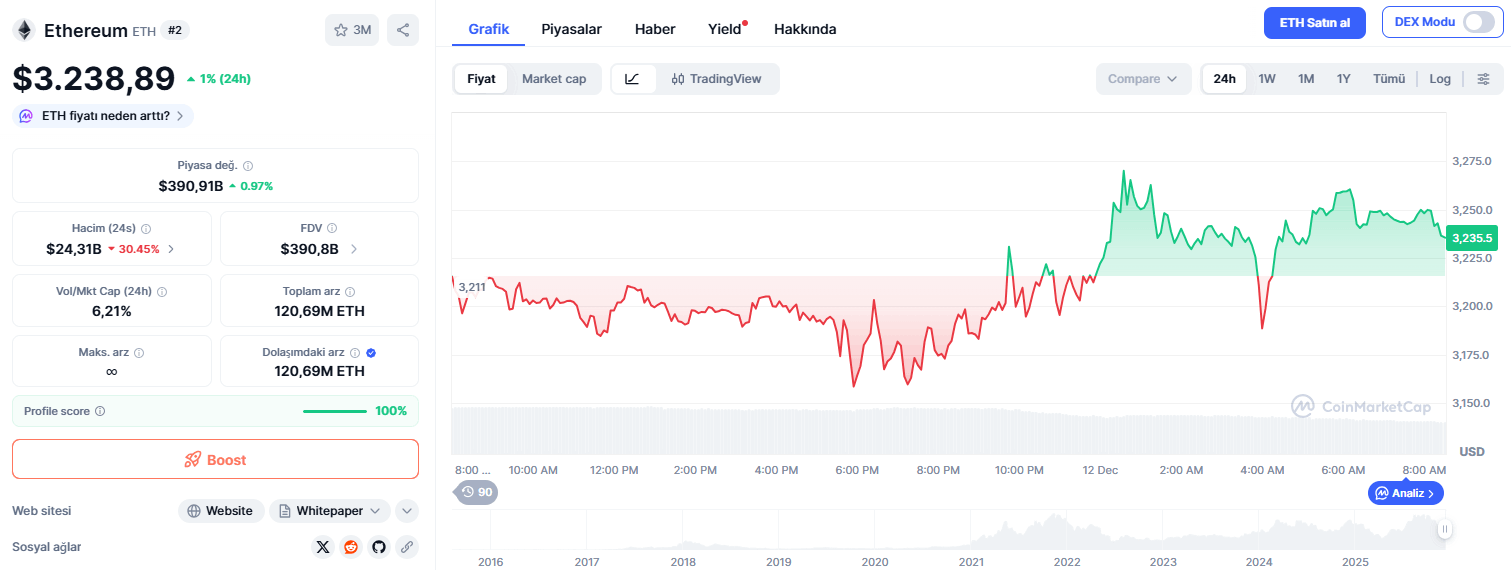
Task: Click the Ethereum logo icon
Action: (x=23, y=30)
